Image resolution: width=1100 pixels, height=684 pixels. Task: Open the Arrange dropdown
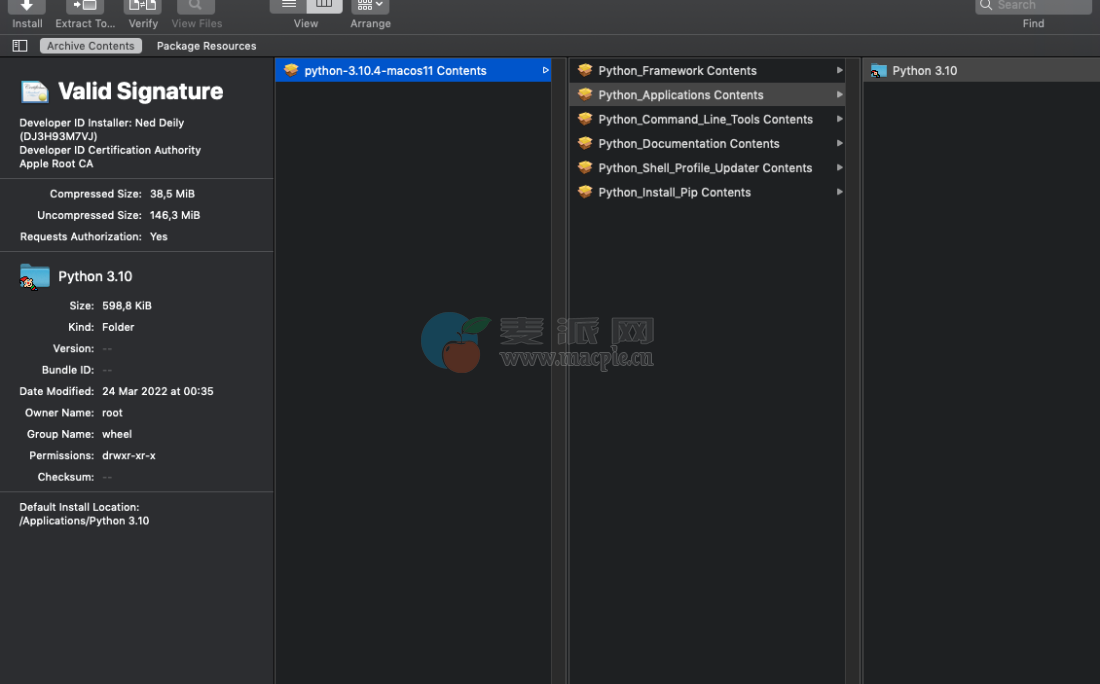click(x=370, y=6)
